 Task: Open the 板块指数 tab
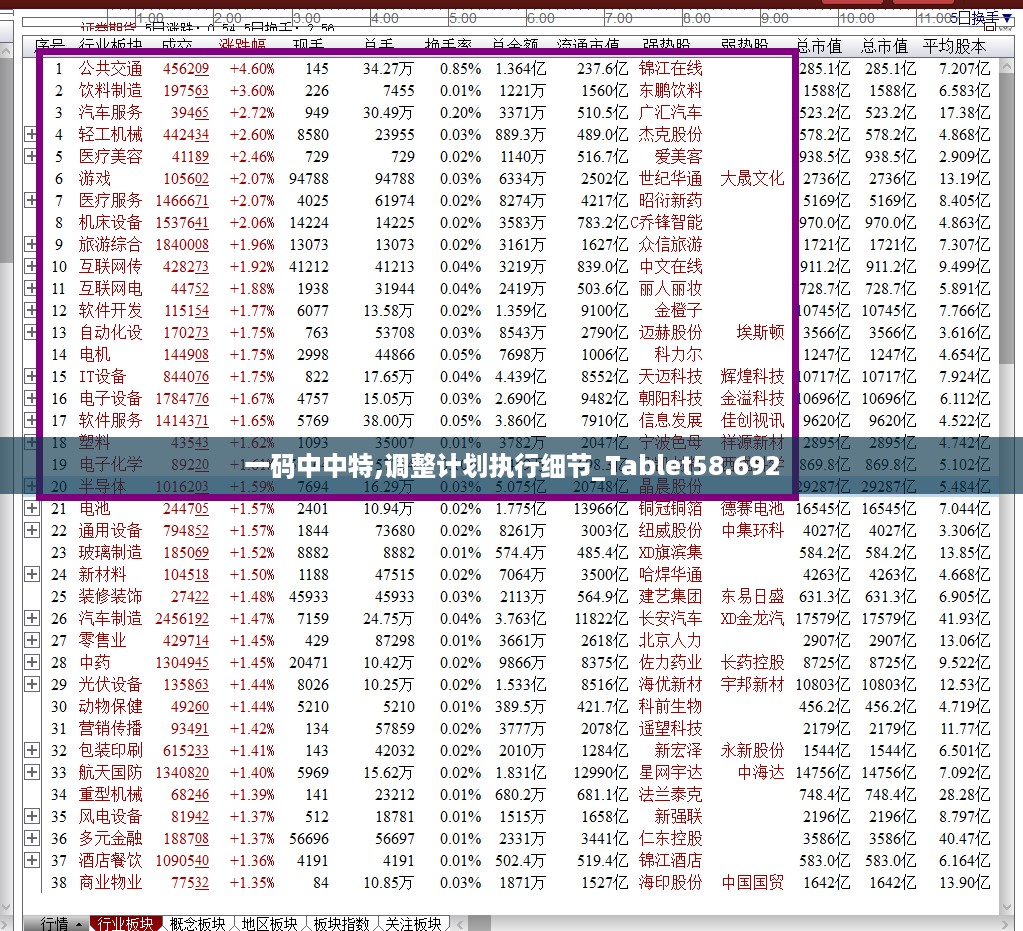pyautogui.click(x=342, y=923)
